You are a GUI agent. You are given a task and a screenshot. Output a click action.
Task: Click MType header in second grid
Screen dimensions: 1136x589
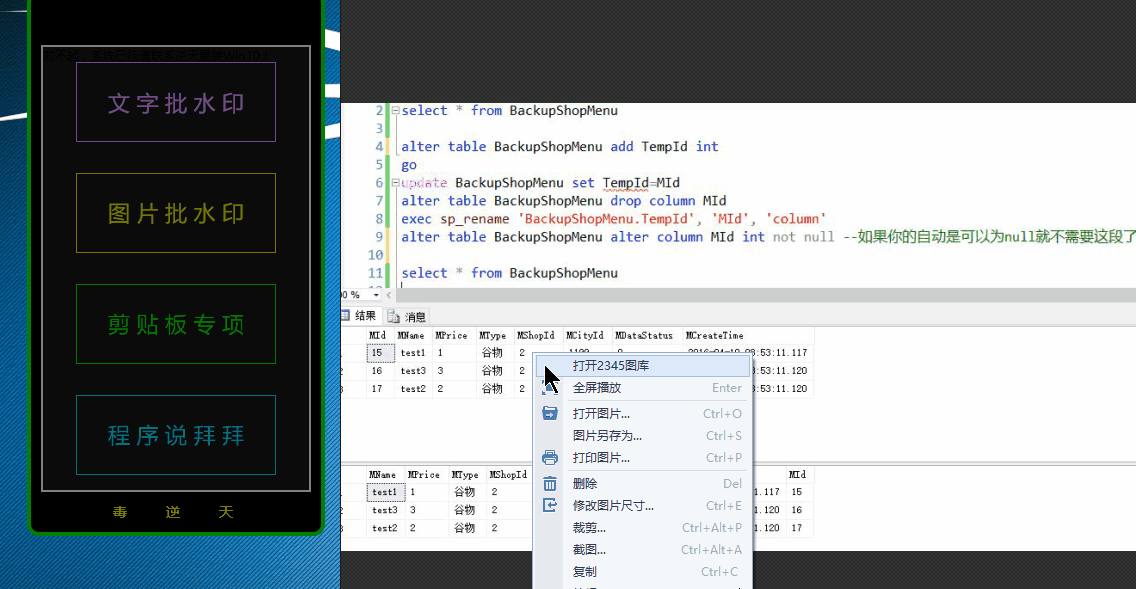coord(466,475)
